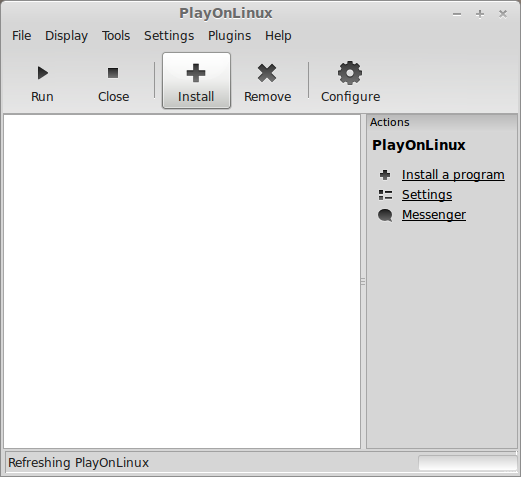The image size is (521, 477).
Task: Click the pane splitter handle beside Actions
Action: 363,282
